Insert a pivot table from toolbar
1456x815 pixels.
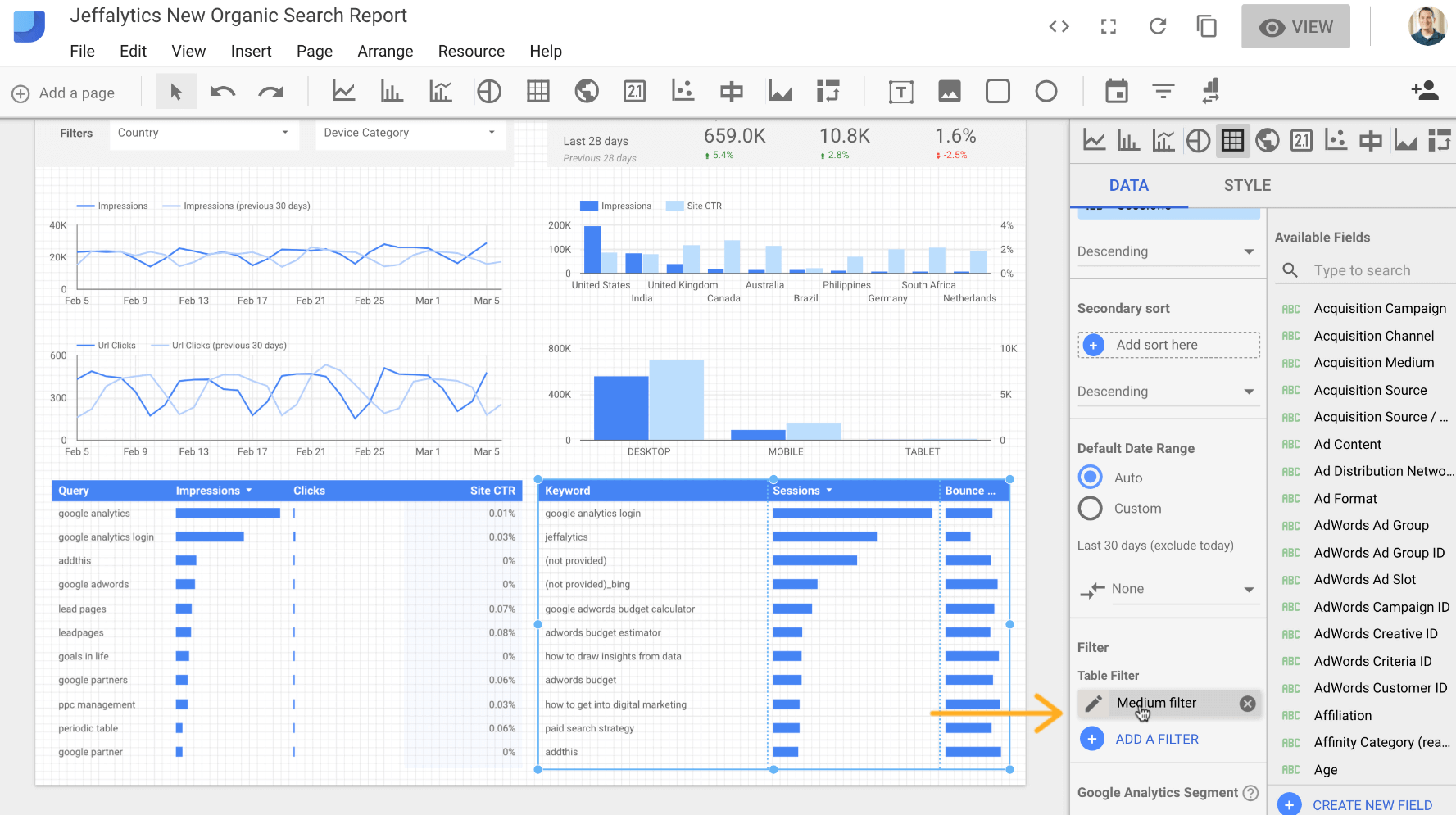click(828, 91)
